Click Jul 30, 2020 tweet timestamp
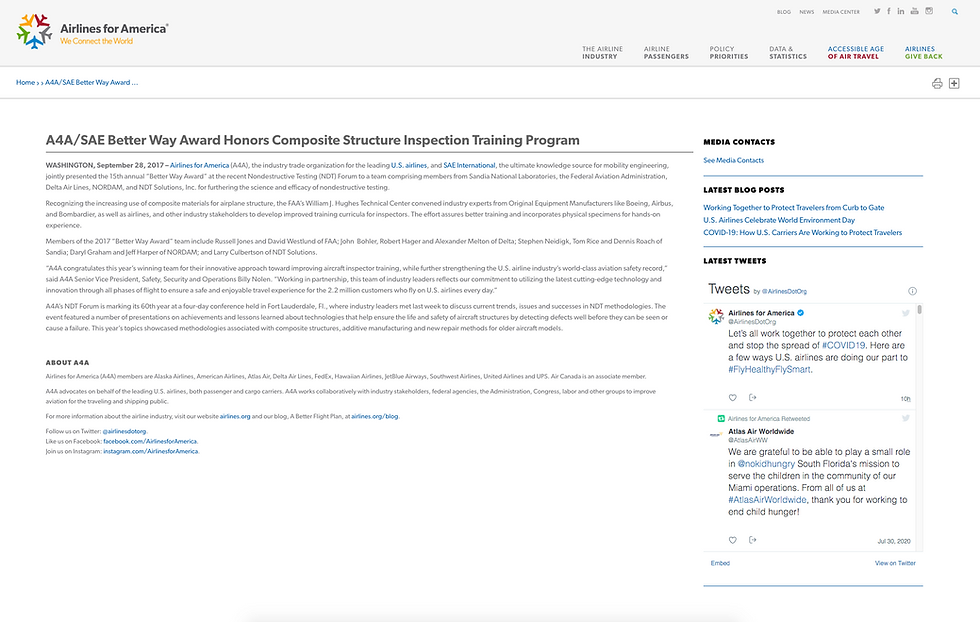This screenshot has height=622, width=980. tap(894, 541)
